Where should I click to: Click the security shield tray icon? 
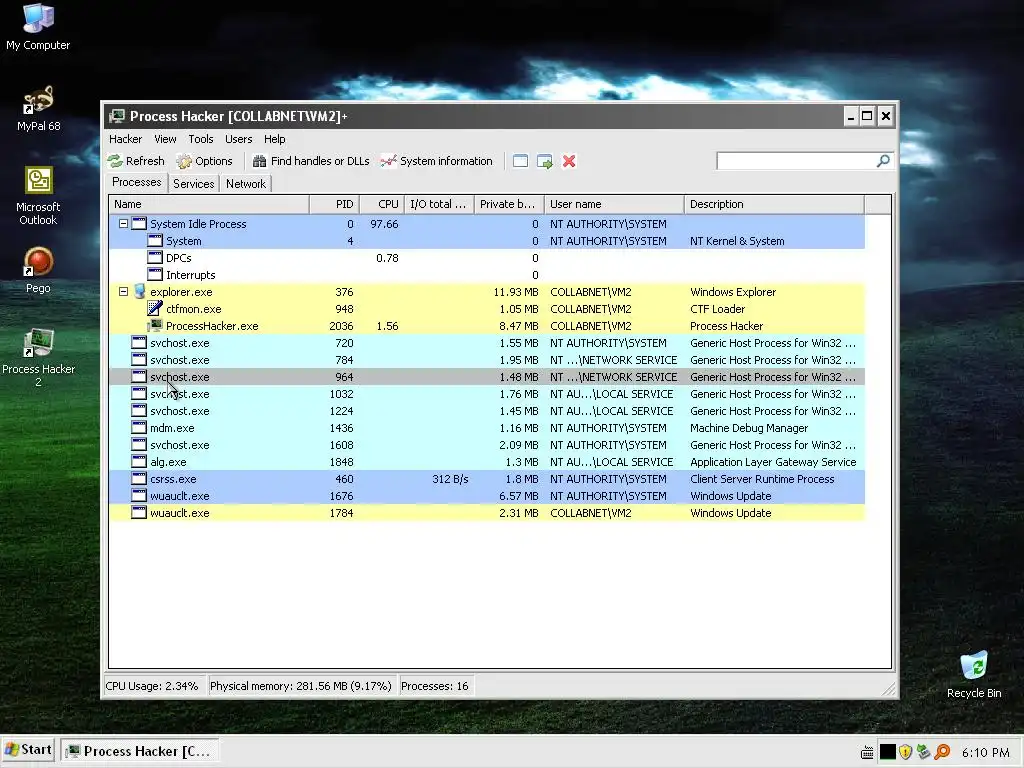tap(905, 752)
